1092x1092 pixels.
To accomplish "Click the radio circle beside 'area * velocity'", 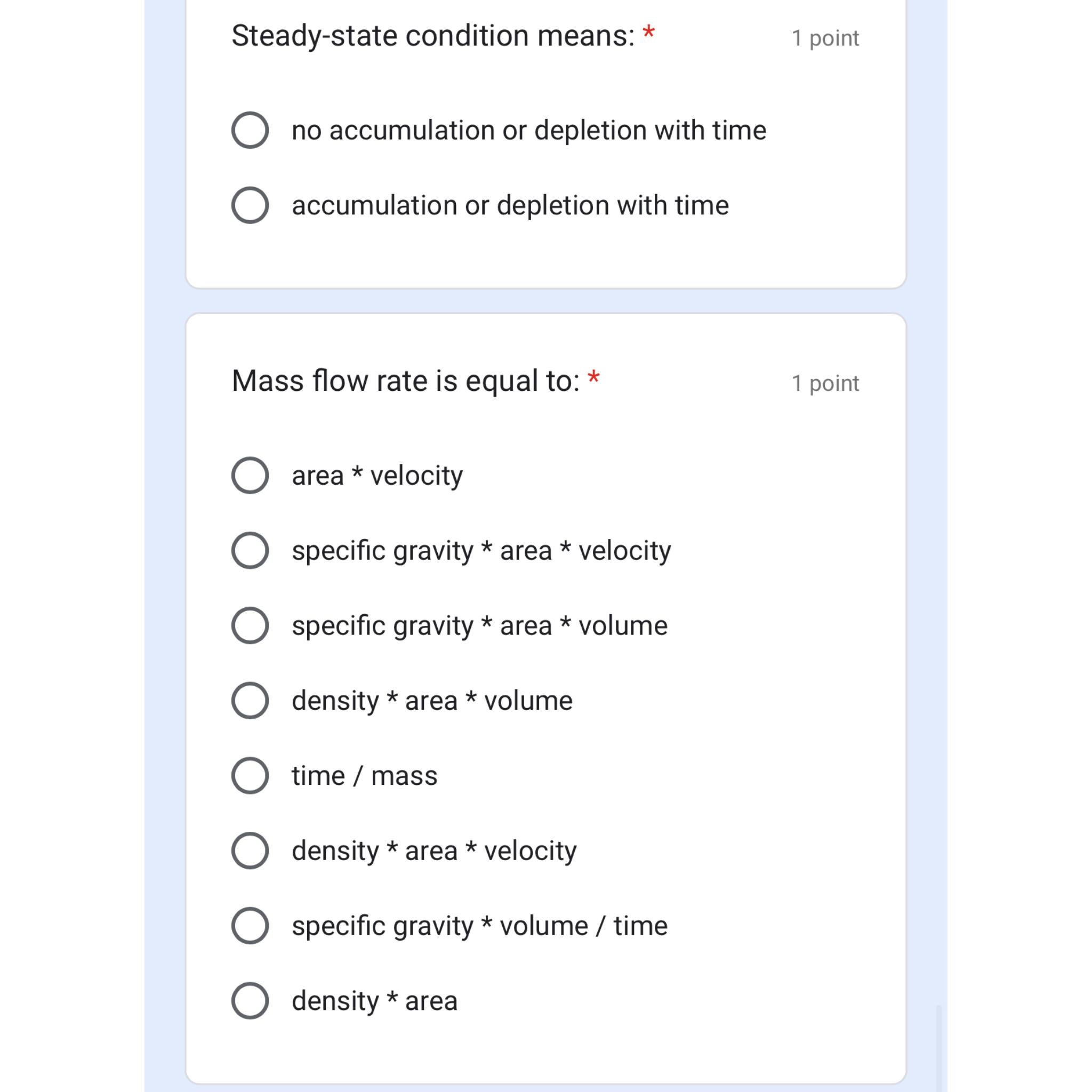I will tap(250, 475).
